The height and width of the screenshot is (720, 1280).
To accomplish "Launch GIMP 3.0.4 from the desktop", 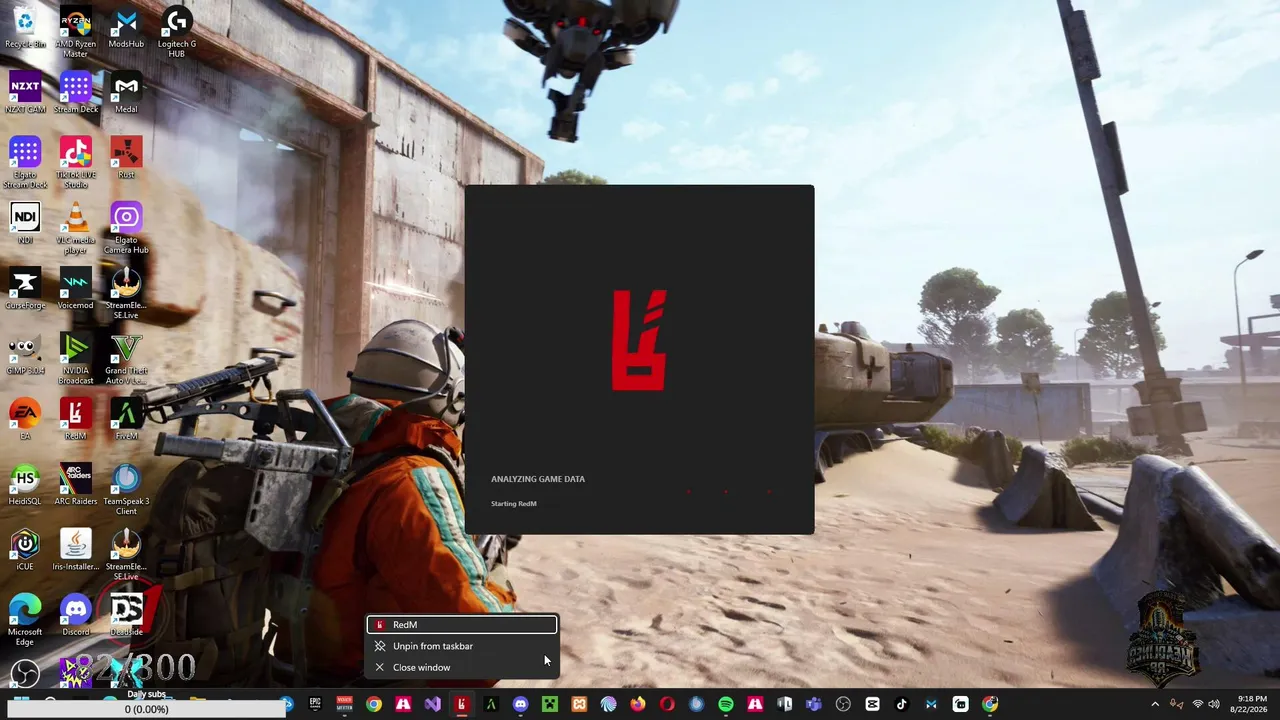I will (25, 354).
